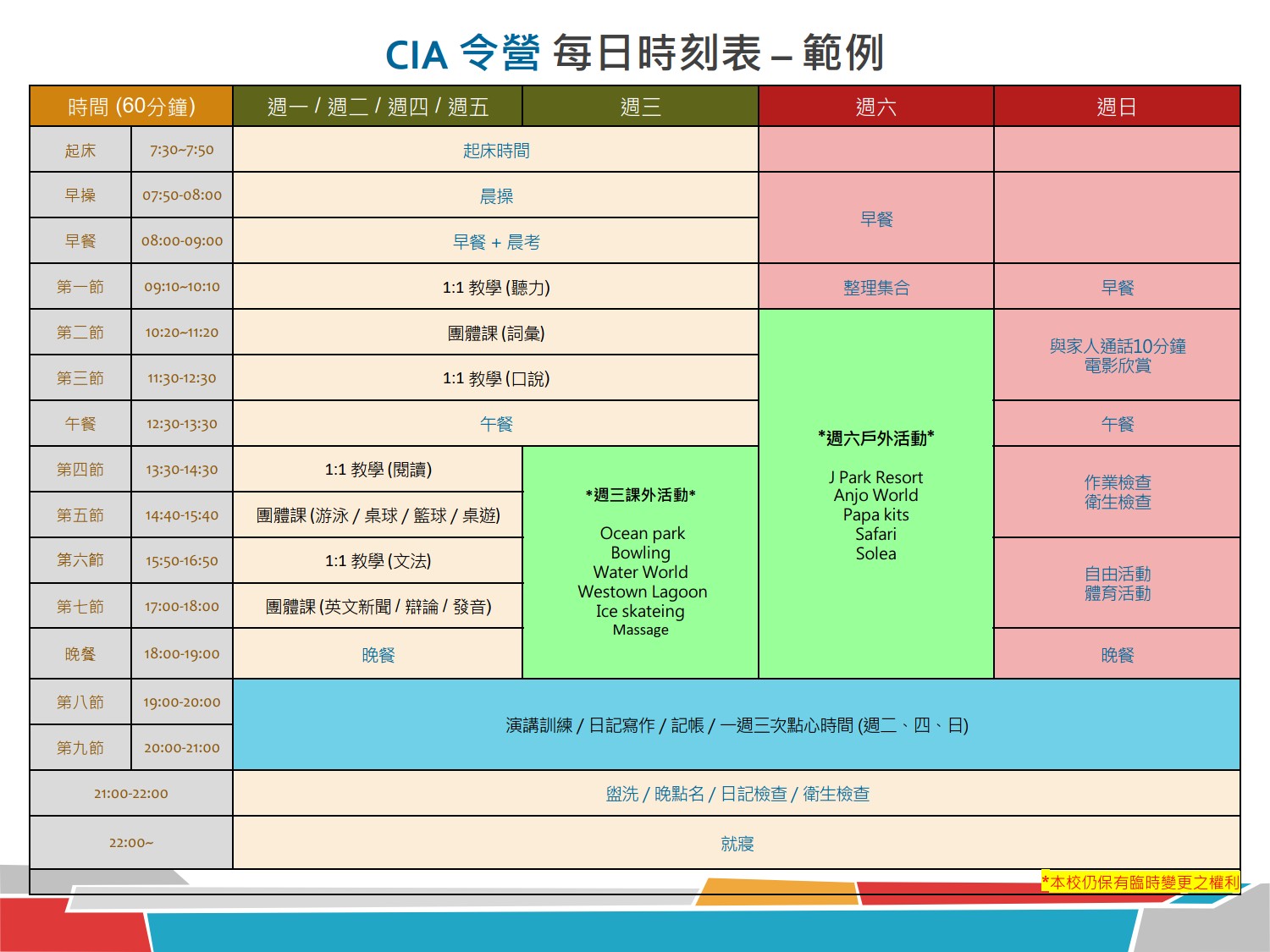Select the 1:1 教學 (聽力) class cell

click(x=496, y=288)
